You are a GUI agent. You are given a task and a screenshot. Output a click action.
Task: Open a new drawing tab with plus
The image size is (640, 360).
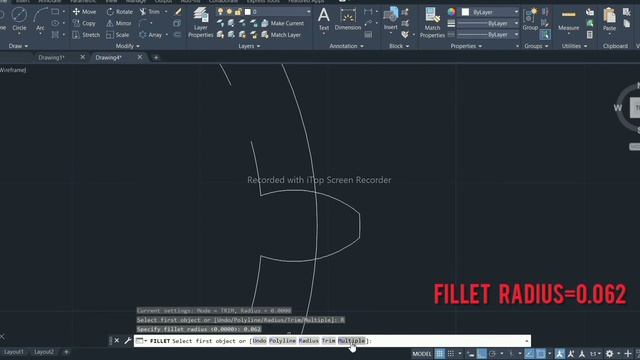[x=156, y=58]
